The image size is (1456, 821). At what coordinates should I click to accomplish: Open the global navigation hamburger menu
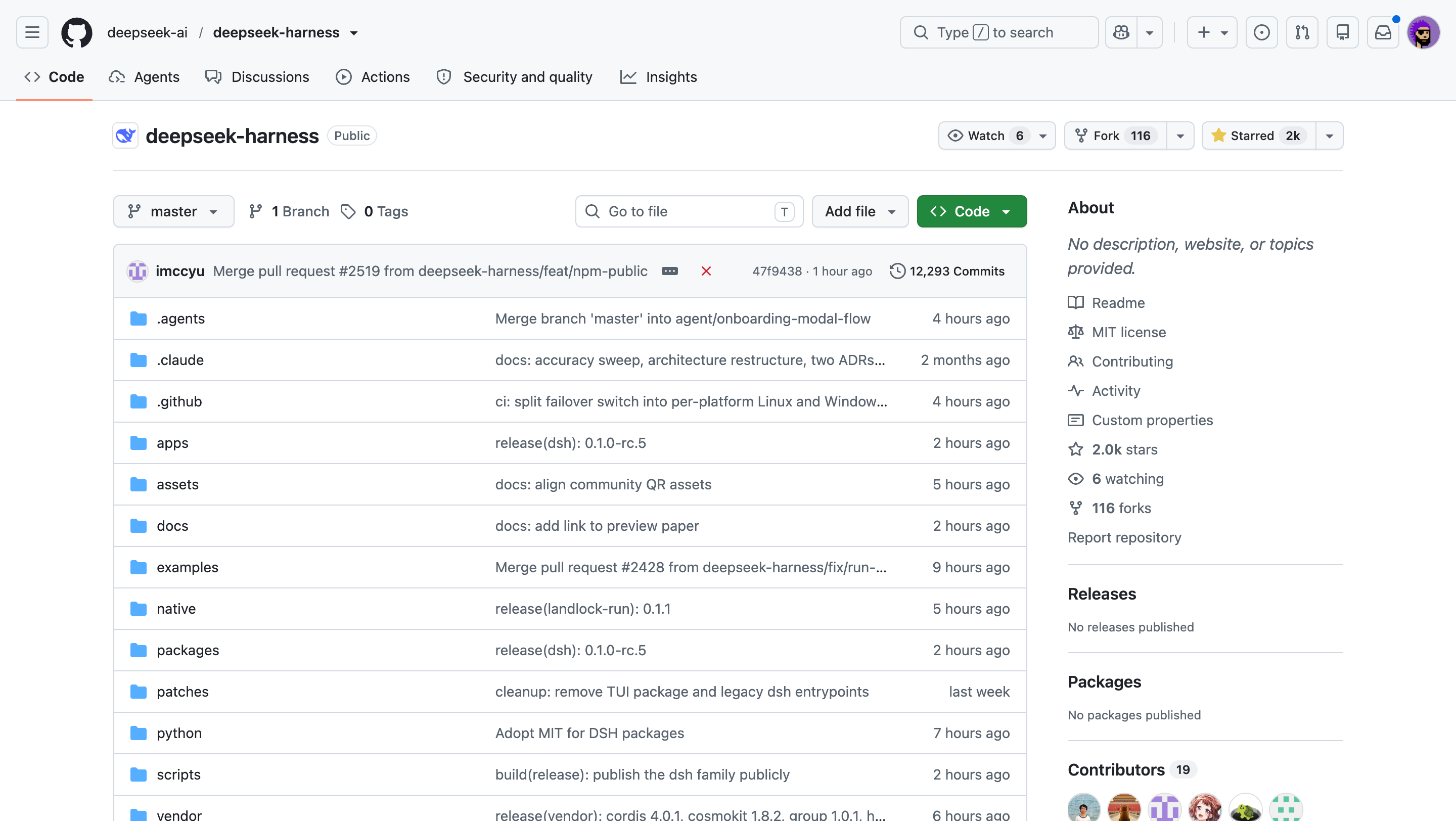coord(32,32)
